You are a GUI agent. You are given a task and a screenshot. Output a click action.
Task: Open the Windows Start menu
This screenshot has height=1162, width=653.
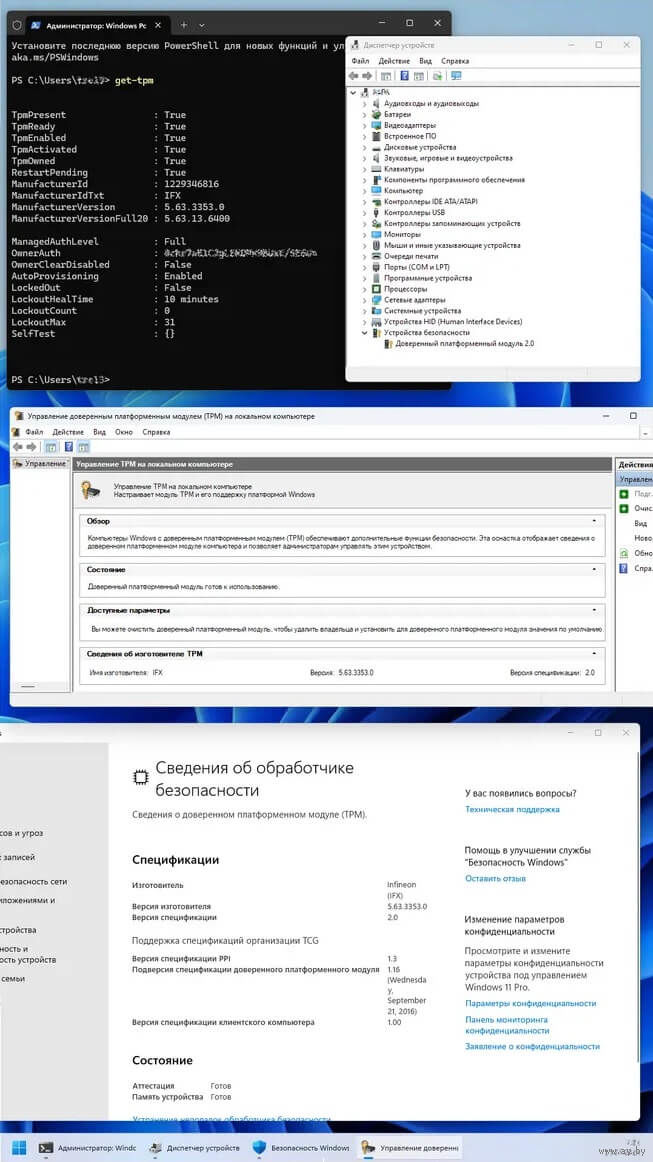pyautogui.click(x=18, y=1147)
